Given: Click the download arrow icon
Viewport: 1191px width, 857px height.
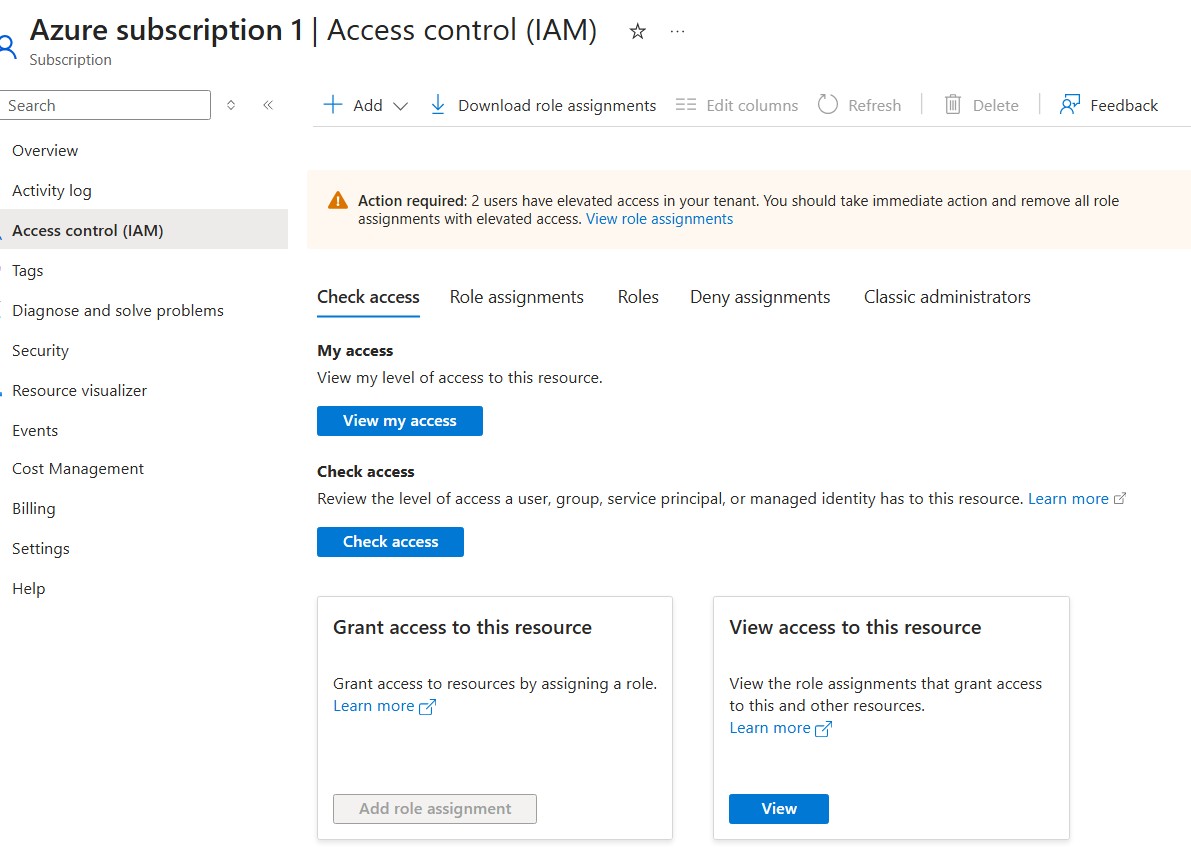Looking at the screenshot, I should [x=438, y=104].
